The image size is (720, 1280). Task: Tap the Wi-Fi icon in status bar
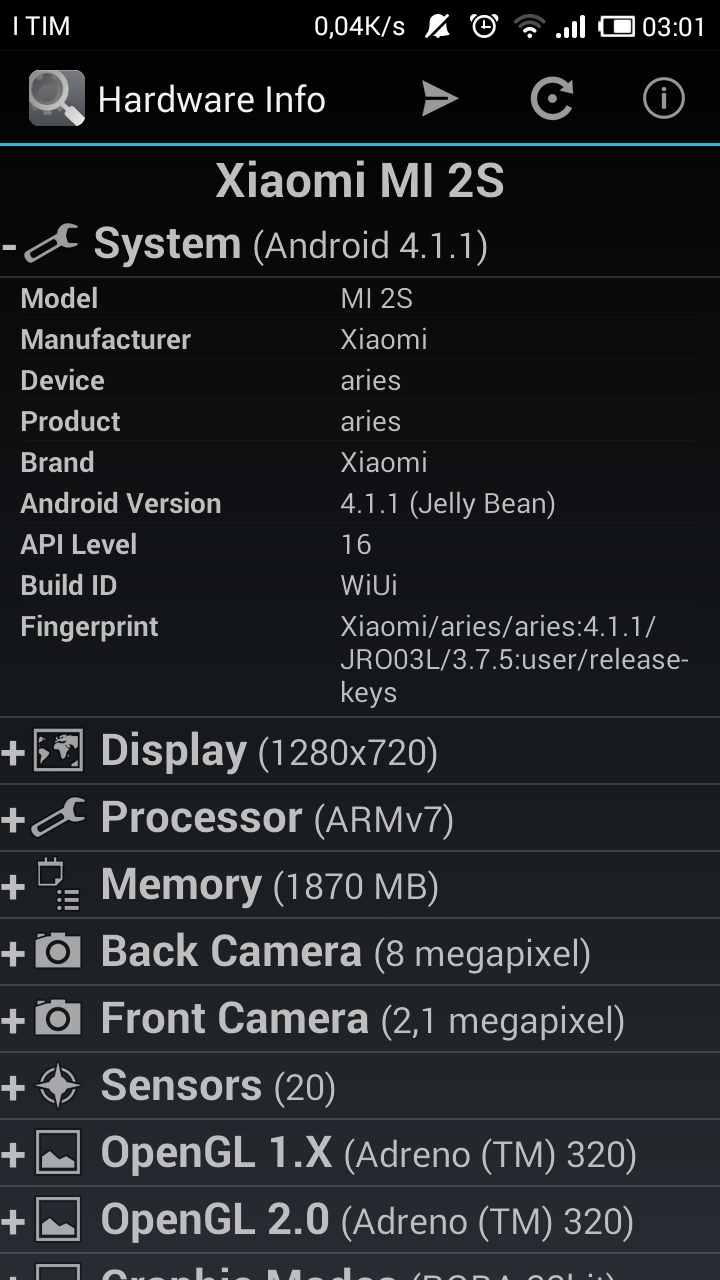(529, 27)
